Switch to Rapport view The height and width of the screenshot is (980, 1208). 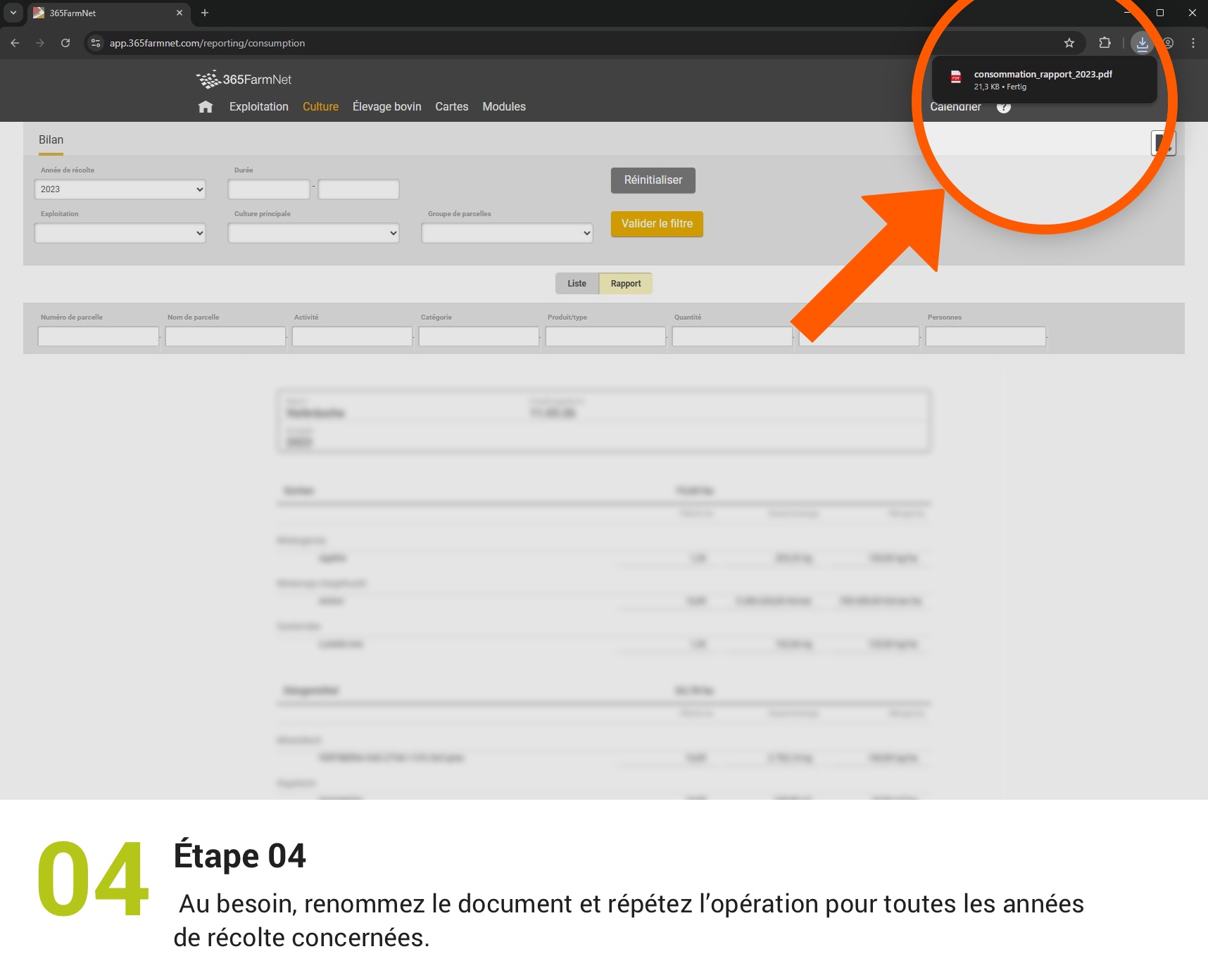click(625, 284)
